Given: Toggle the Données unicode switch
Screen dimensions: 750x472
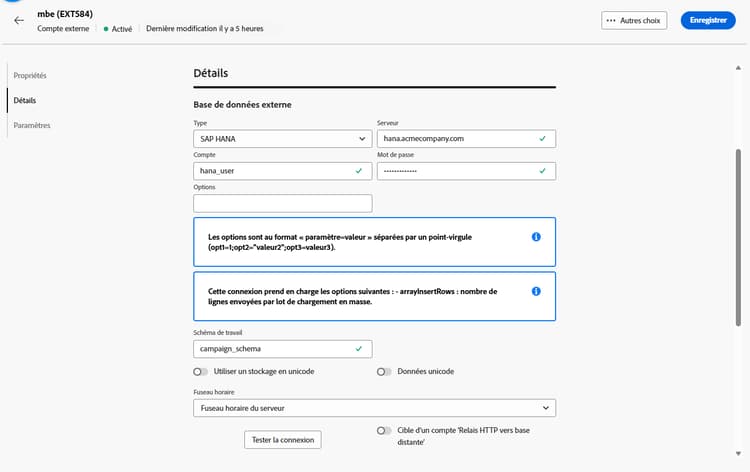Looking at the screenshot, I should pyautogui.click(x=384, y=372).
